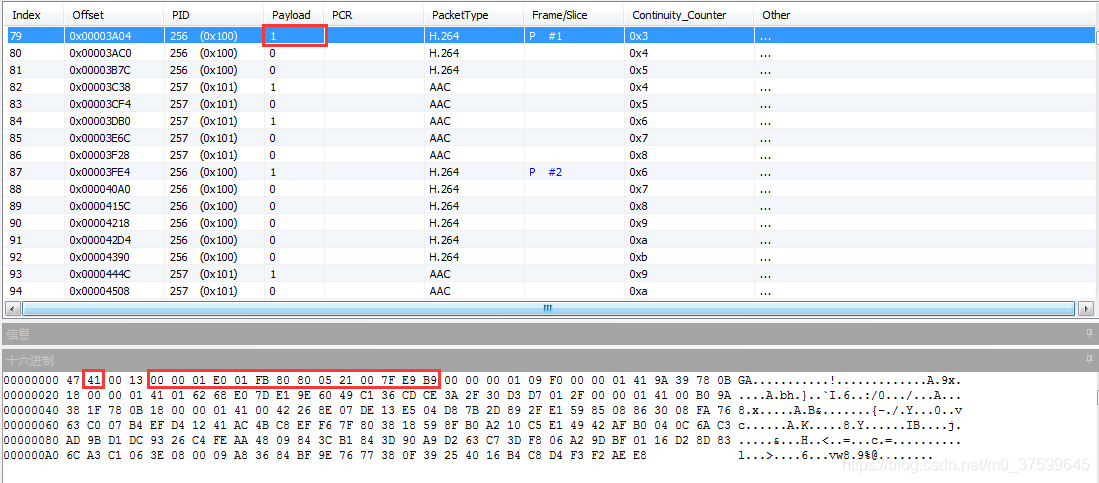The width and height of the screenshot is (1099, 483).
Task: Click the Payload column header
Action: tap(294, 15)
